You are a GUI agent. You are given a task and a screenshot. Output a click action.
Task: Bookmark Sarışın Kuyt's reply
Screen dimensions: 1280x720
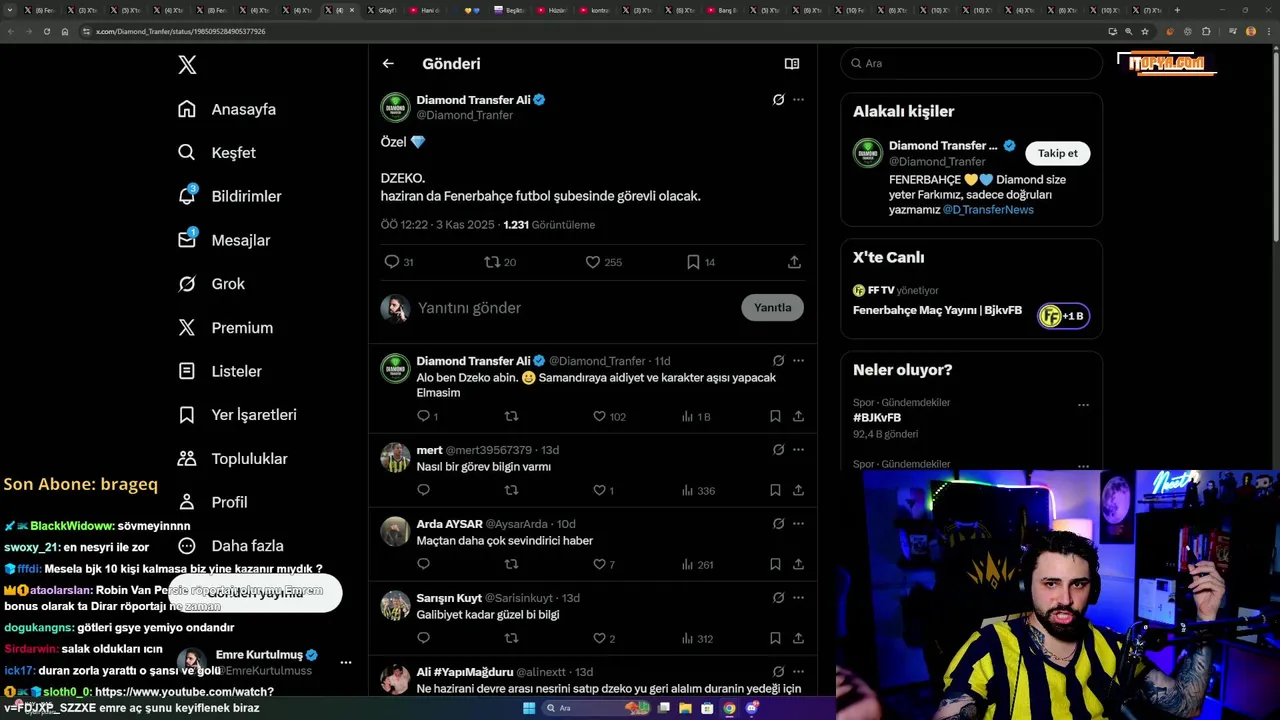[x=775, y=638]
